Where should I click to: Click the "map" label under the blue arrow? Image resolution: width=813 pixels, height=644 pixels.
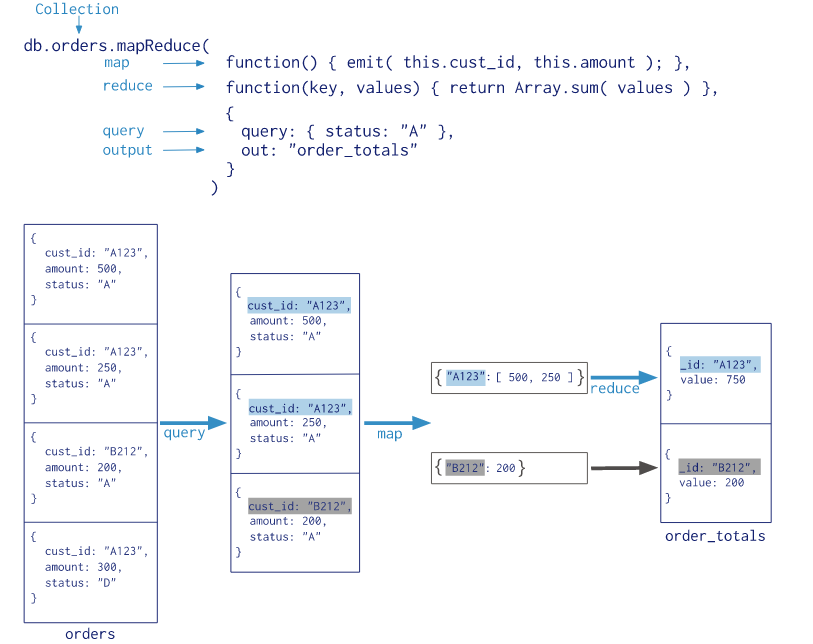coord(389,434)
